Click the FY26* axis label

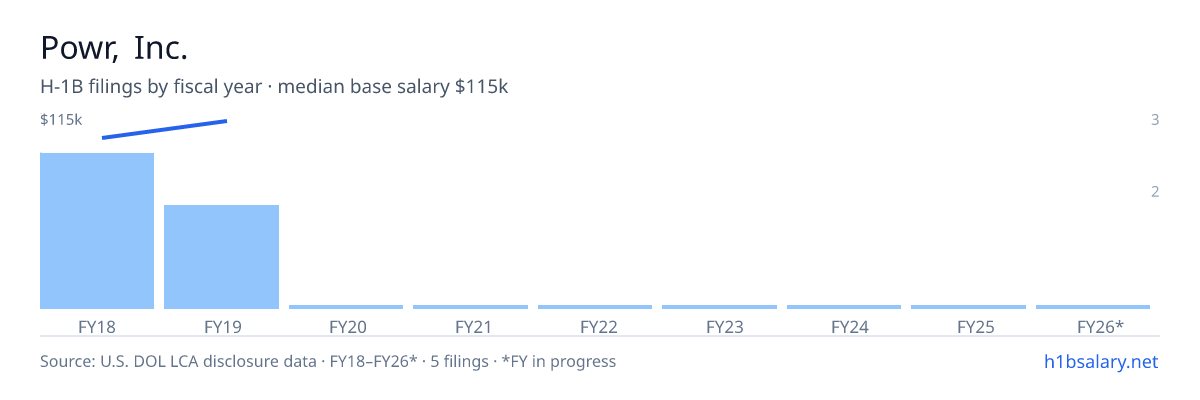(1100, 326)
